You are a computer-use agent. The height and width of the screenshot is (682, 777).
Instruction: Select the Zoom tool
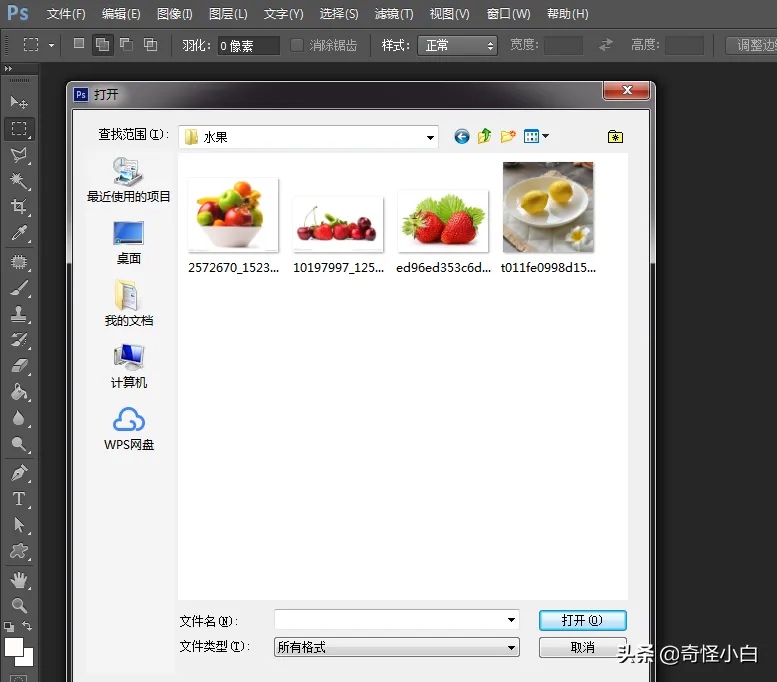tap(18, 605)
